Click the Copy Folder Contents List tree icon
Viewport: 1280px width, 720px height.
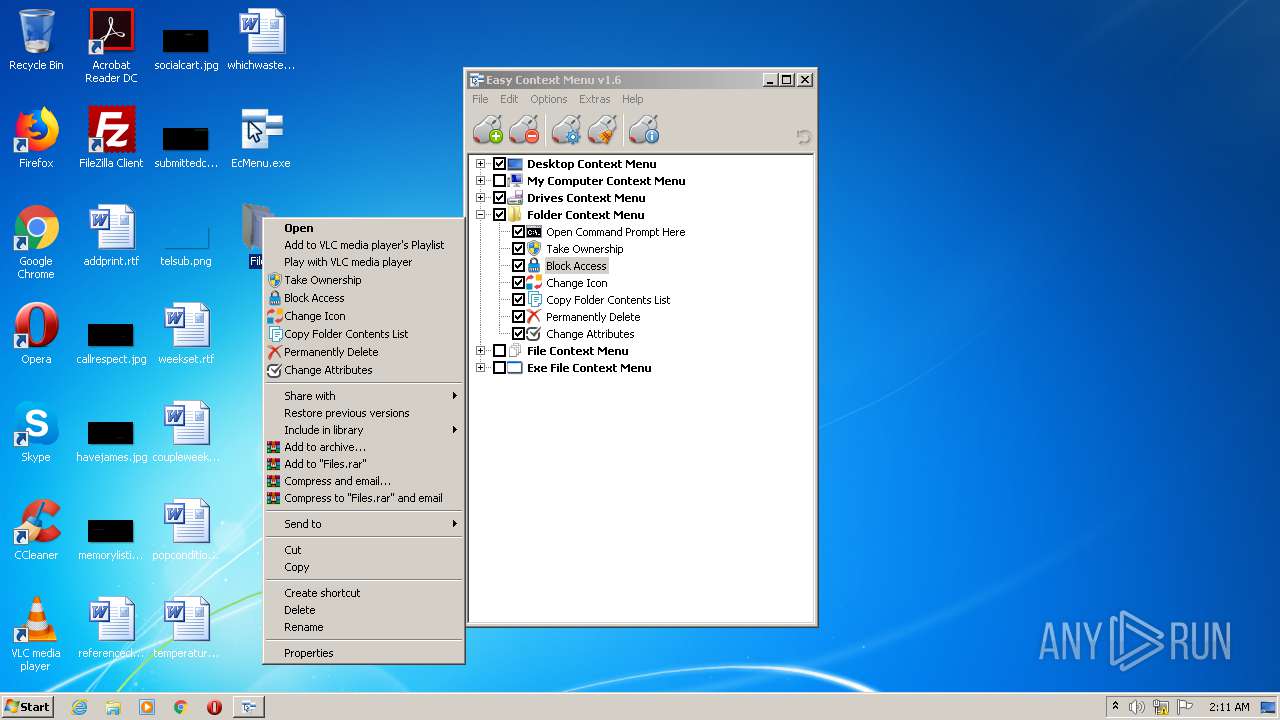tap(534, 300)
